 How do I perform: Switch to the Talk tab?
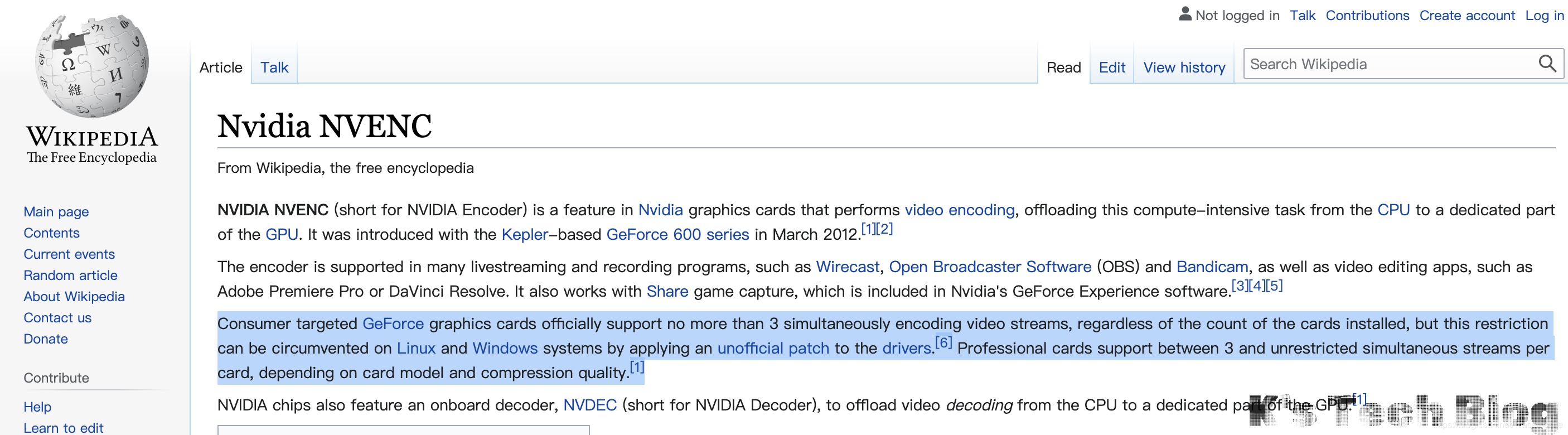[x=274, y=67]
